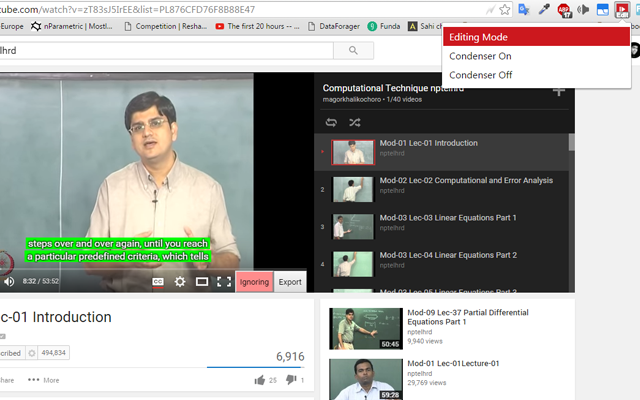Play Mod-02 Lec-02 Computational and Error Analysis
This screenshot has width=640, height=400.
pyautogui.click(x=441, y=189)
